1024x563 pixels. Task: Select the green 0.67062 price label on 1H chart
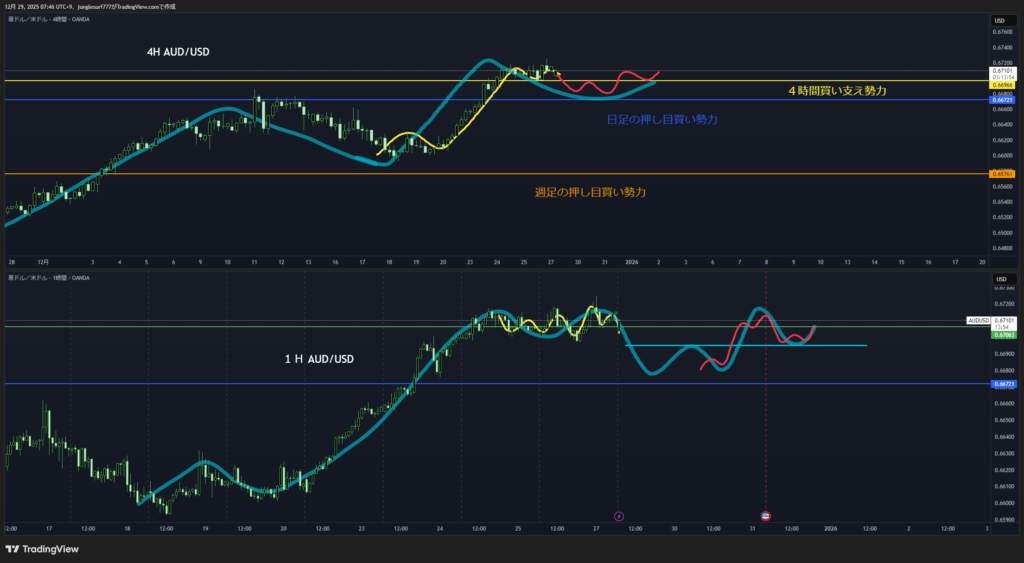[1002, 336]
